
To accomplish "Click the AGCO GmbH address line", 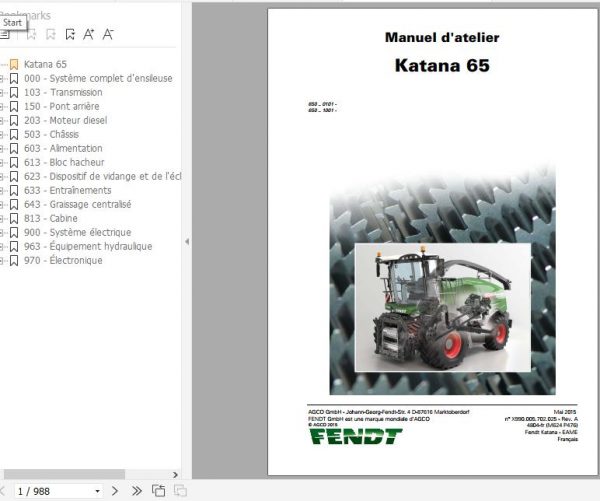I will [x=388, y=412].
